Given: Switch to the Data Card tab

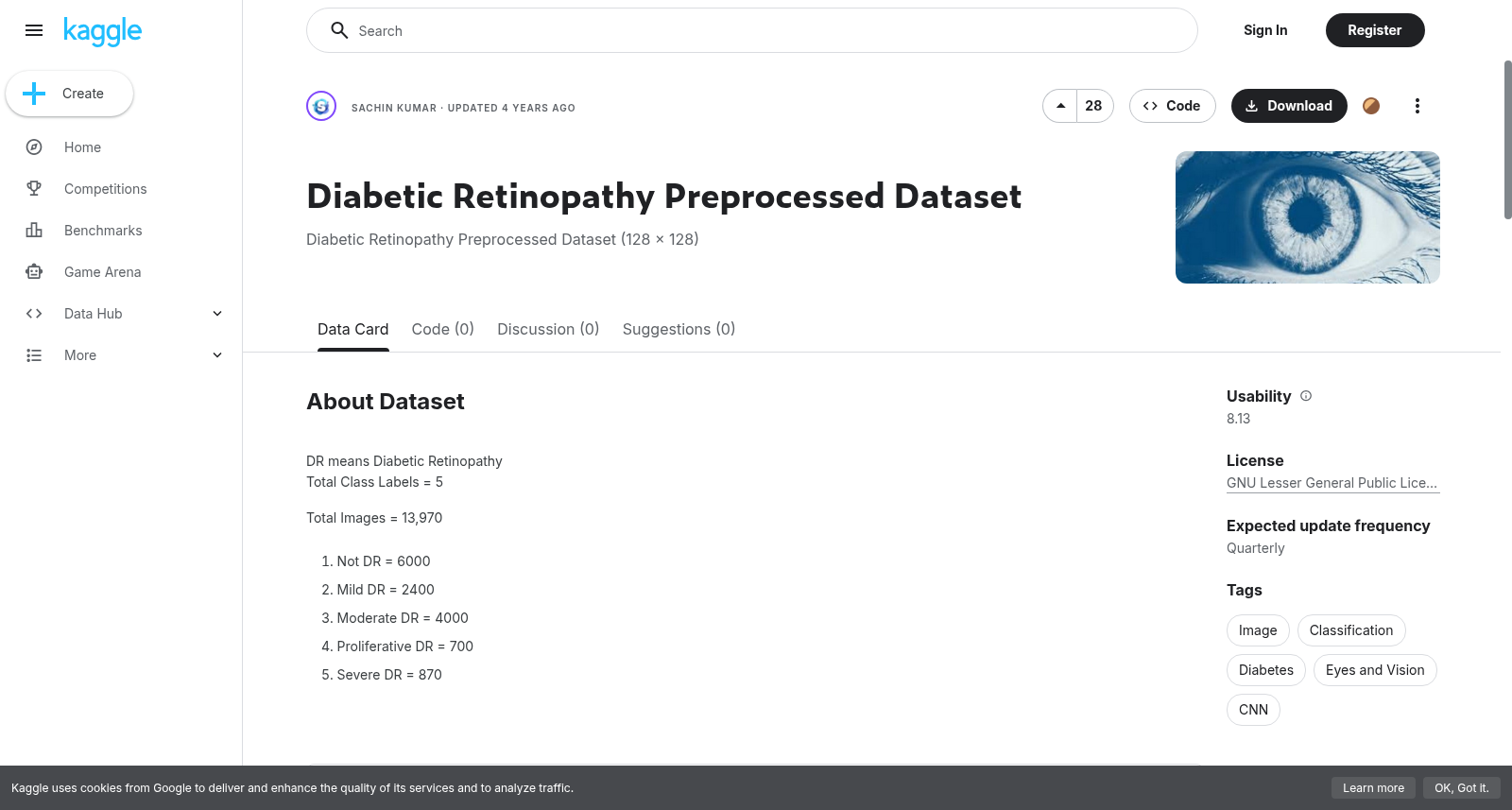Looking at the screenshot, I should coord(352,329).
